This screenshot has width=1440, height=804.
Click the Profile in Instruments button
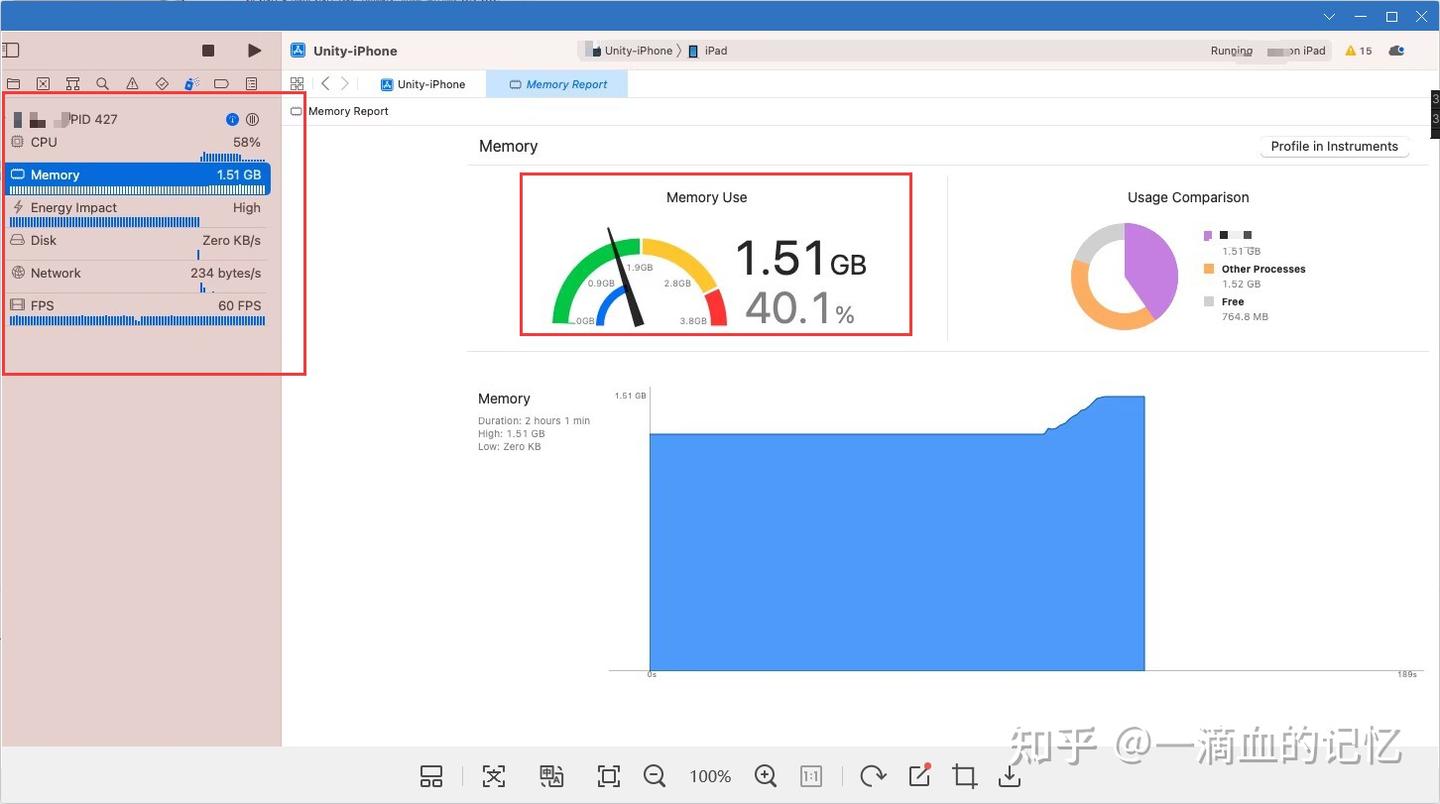point(1334,146)
